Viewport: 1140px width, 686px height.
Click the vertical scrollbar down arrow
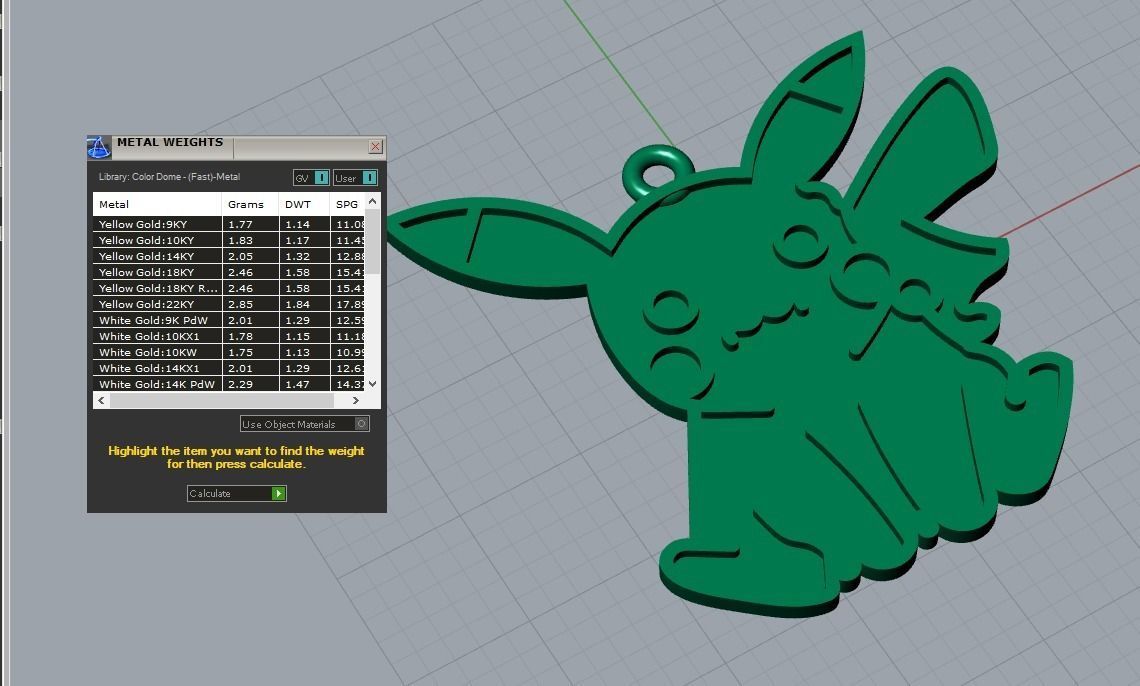[x=372, y=384]
